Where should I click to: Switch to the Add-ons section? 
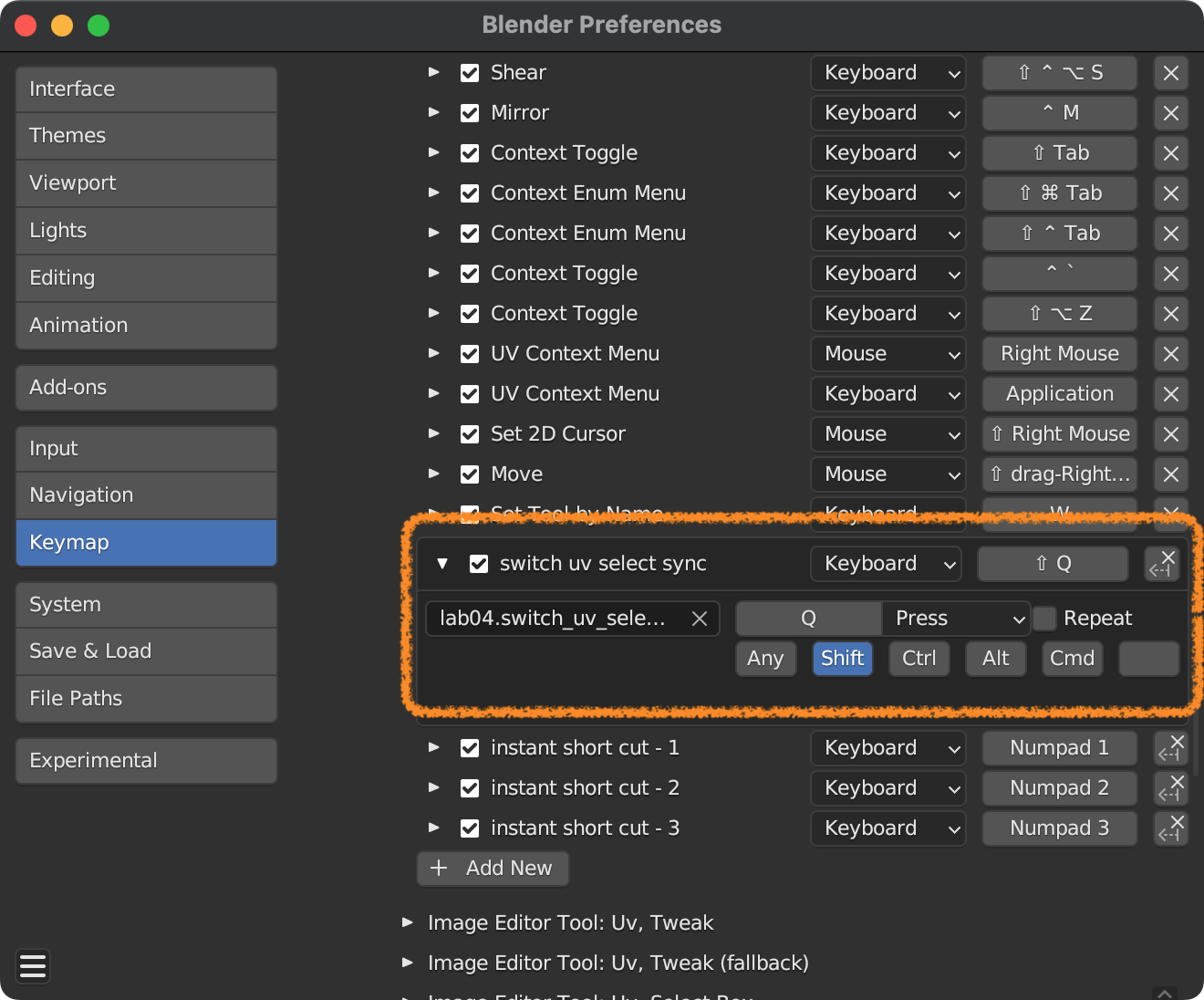(x=146, y=388)
